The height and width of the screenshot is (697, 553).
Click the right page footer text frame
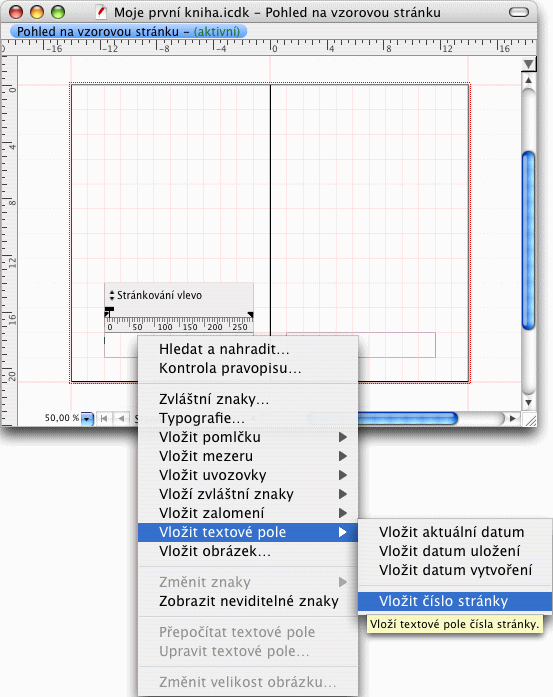(396, 344)
